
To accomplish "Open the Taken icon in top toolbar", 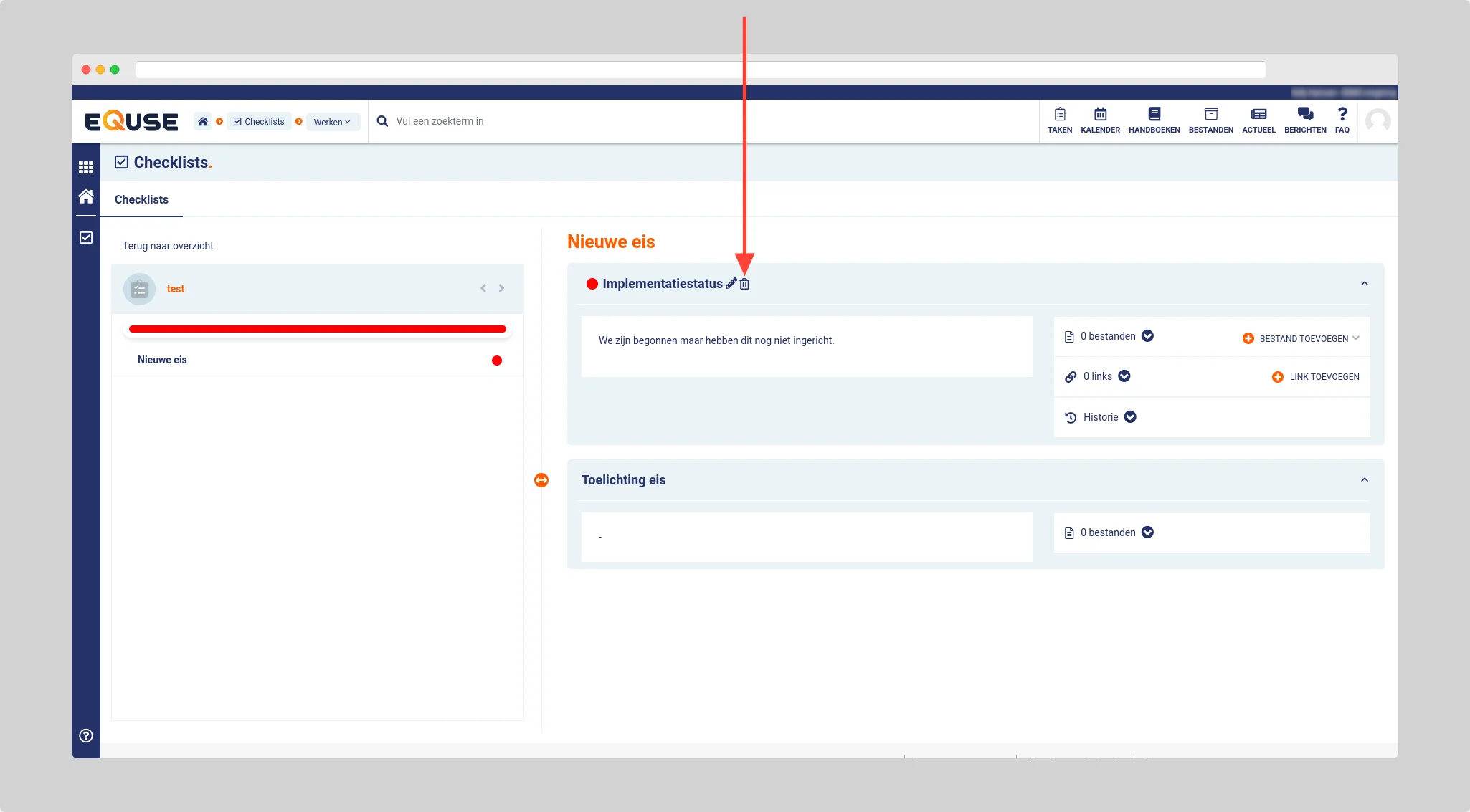I will pyautogui.click(x=1059, y=120).
